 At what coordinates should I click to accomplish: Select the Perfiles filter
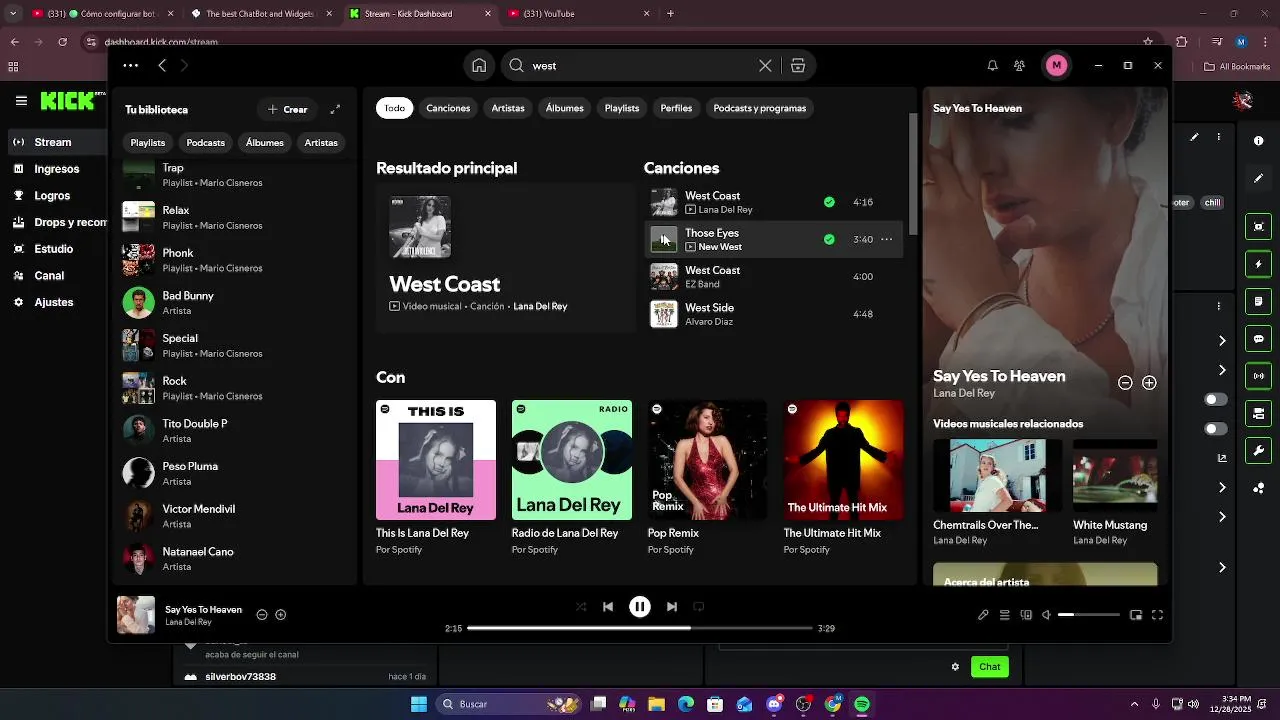[x=676, y=108]
